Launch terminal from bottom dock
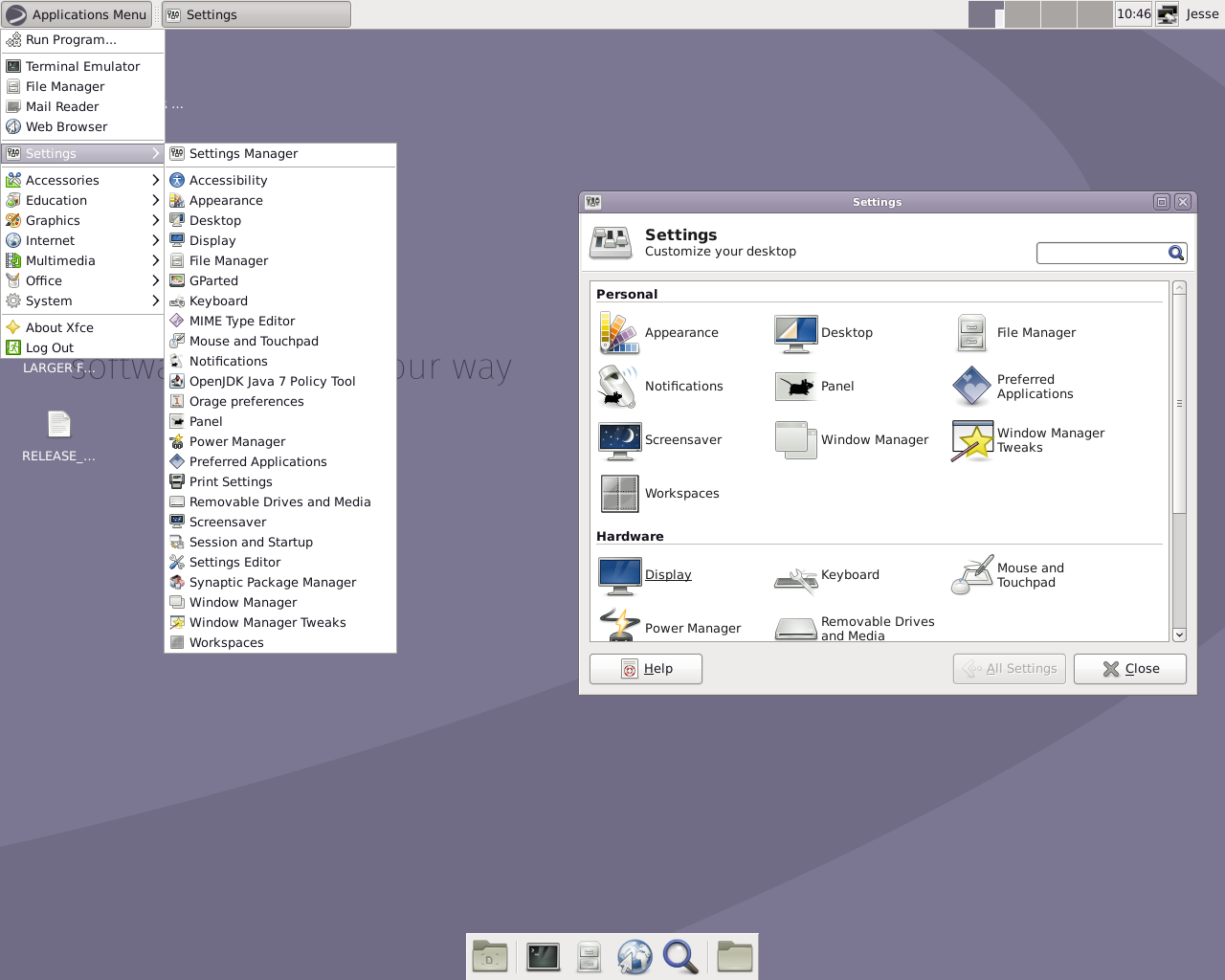1225x980 pixels. [x=543, y=956]
